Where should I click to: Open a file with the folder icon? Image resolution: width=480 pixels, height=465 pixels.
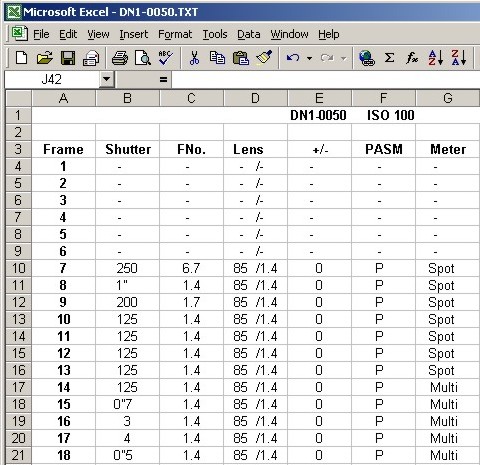(x=45, y=58)
